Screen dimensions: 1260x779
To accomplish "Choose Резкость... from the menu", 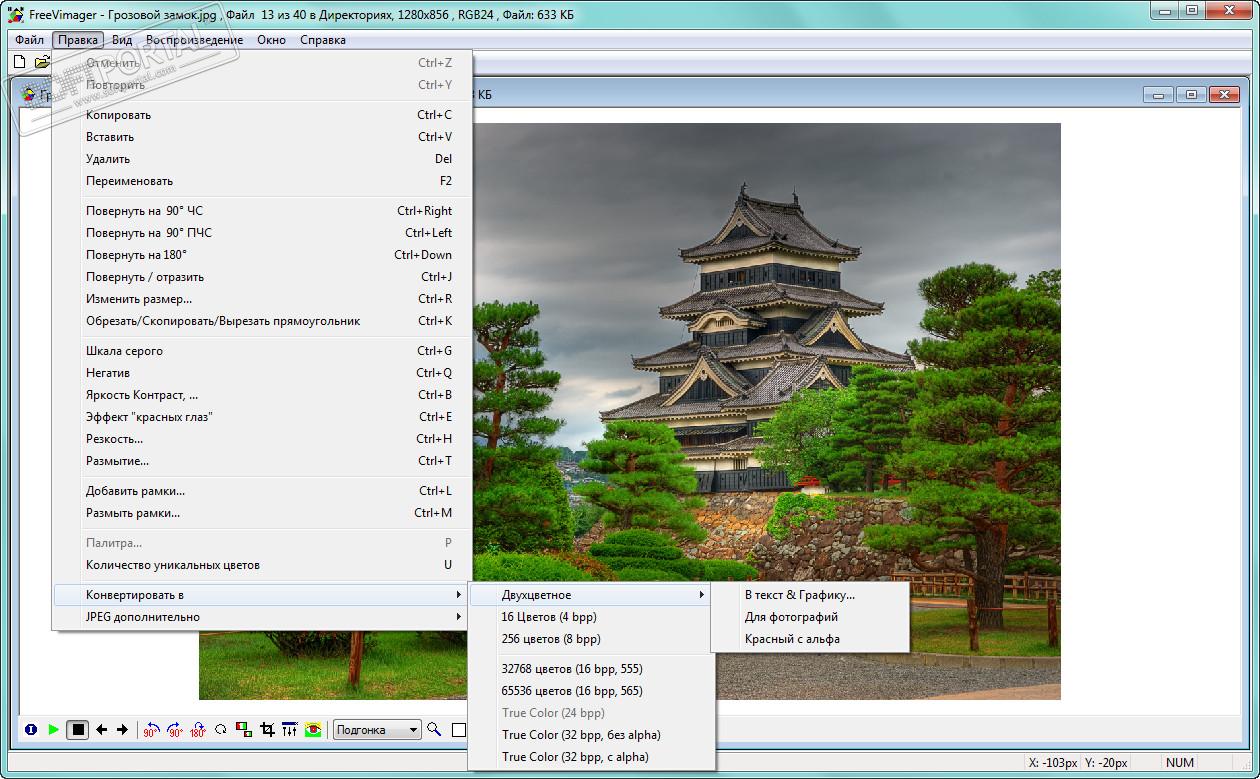I will (x=261, y=439).
